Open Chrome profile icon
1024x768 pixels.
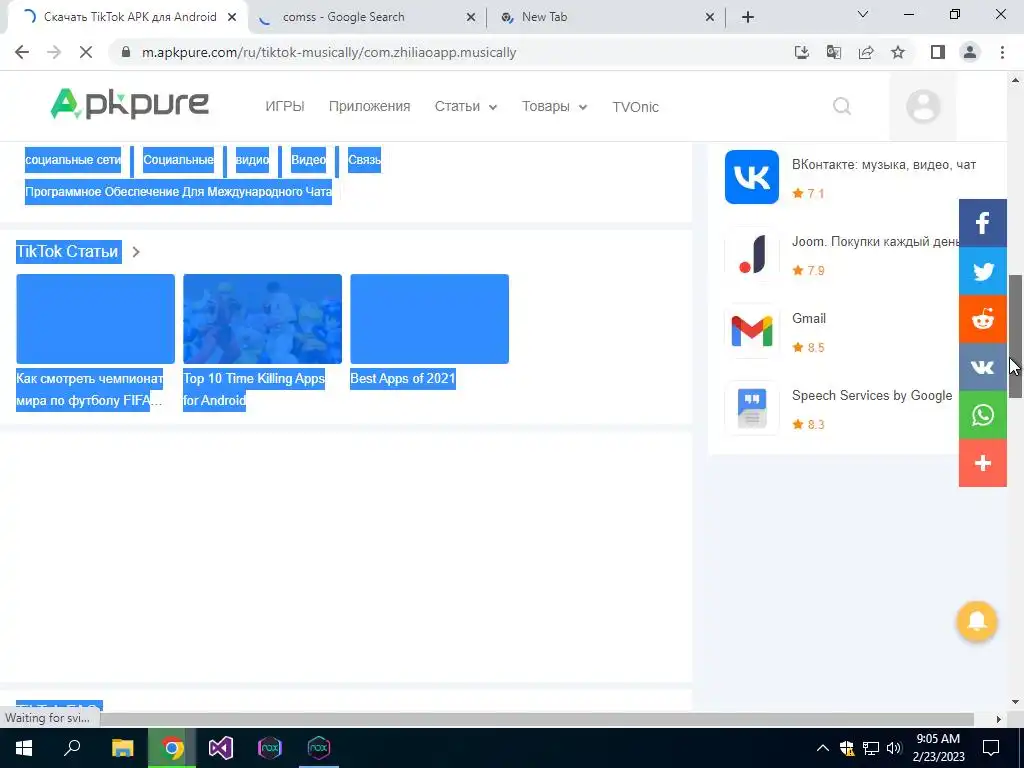coord(970,52)
